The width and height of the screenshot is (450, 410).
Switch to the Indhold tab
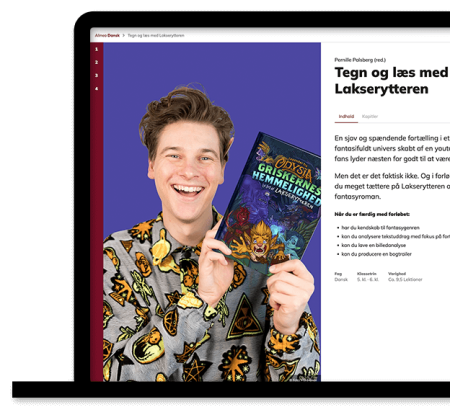[346, 116]
